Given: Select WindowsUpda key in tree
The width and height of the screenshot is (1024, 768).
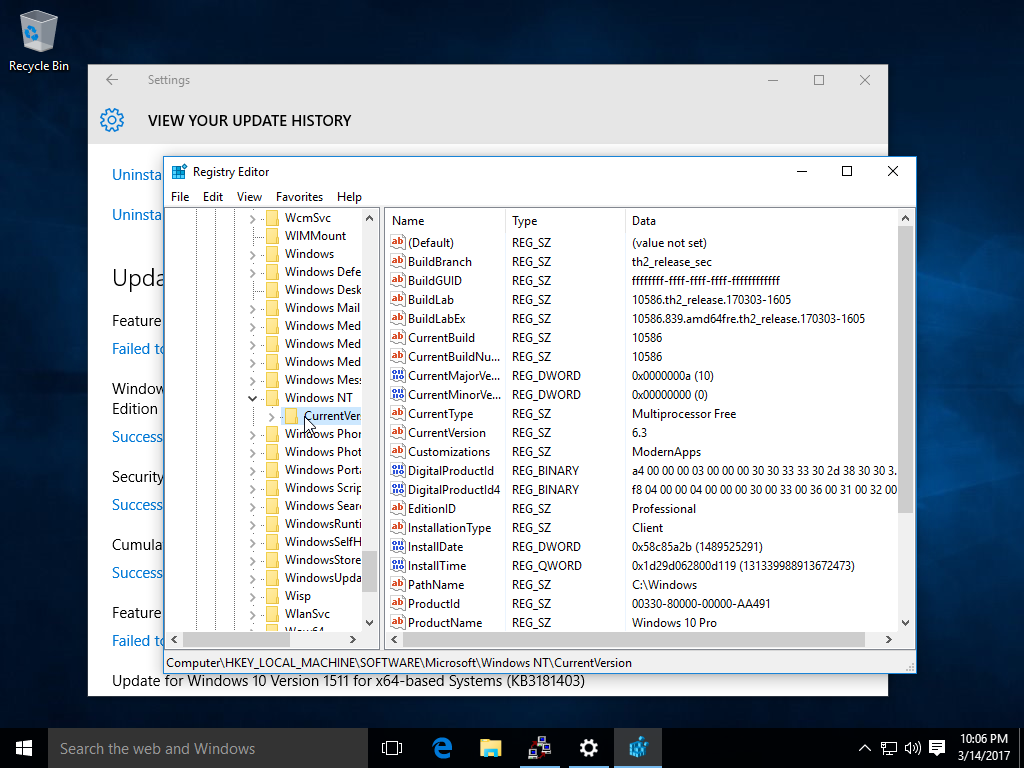Looking at the screenshot, I should coord(323,578).
